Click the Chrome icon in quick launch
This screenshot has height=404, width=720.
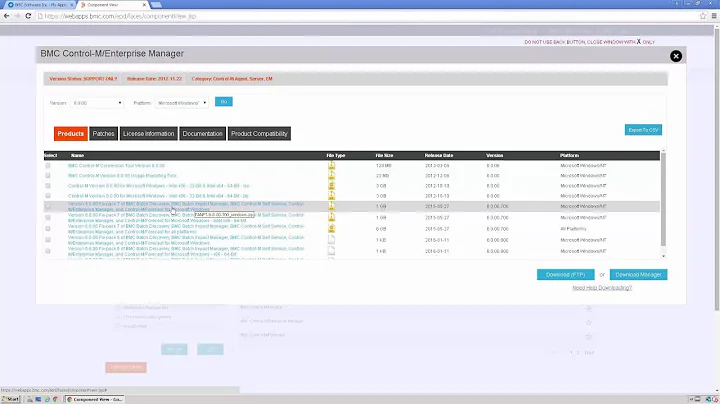coord(55,399)
